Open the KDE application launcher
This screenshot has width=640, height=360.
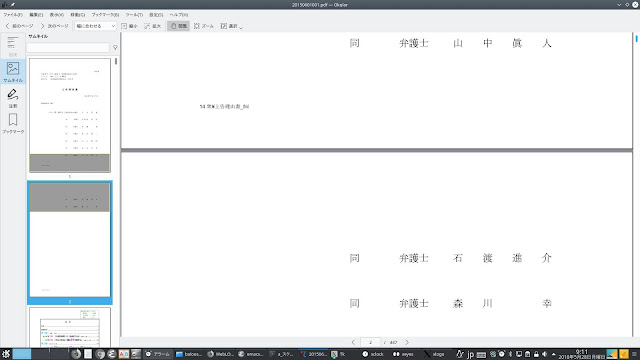[6, 354]
